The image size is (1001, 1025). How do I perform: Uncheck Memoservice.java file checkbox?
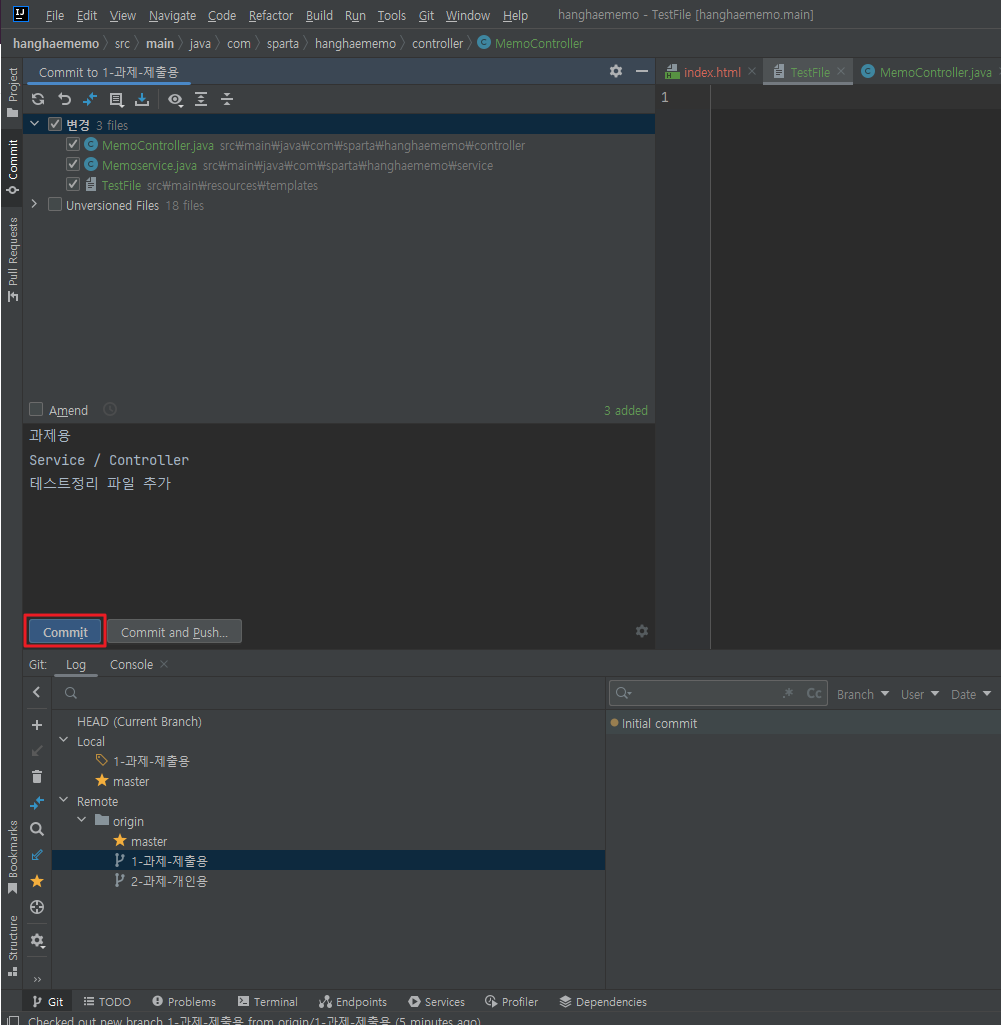73,165
